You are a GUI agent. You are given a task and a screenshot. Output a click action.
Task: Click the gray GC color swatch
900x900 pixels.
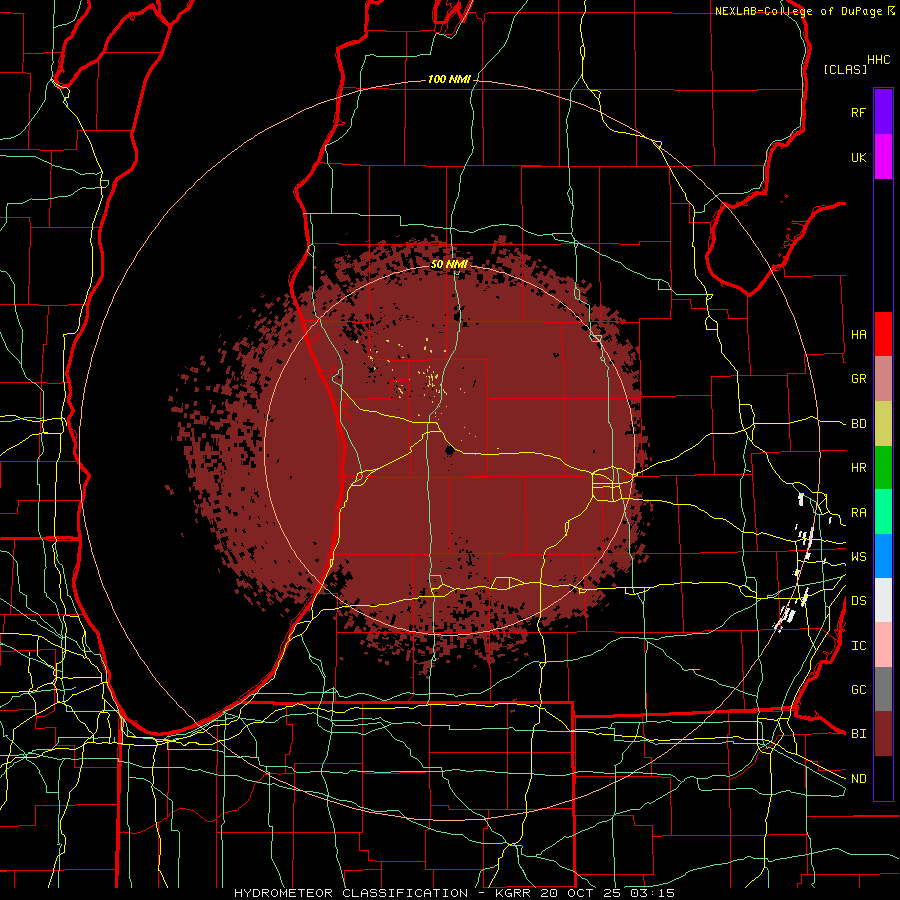[883, 689]
